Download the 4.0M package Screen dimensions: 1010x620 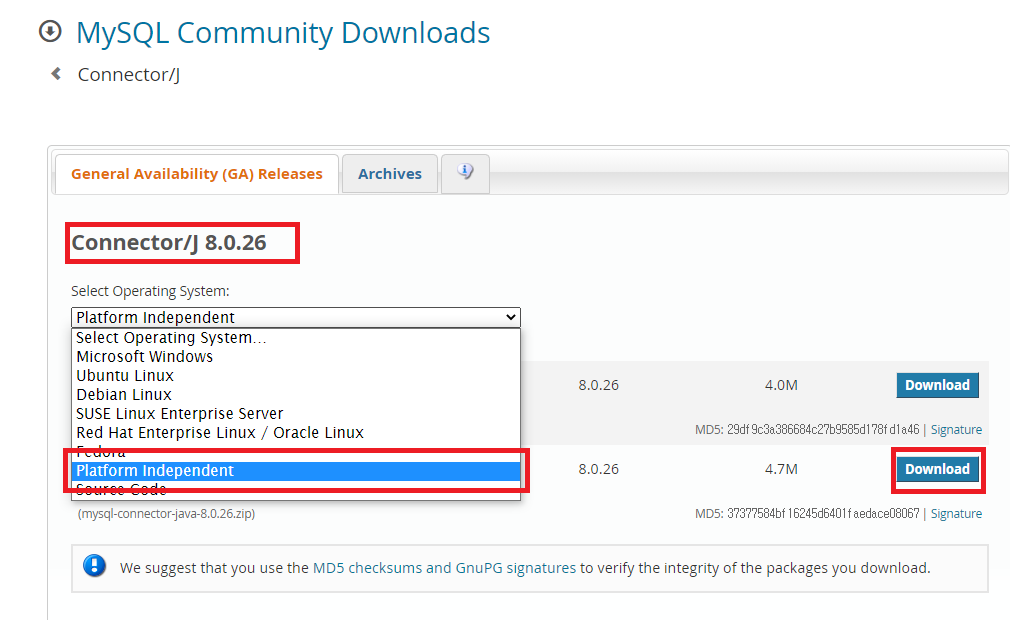click(937, 385)
